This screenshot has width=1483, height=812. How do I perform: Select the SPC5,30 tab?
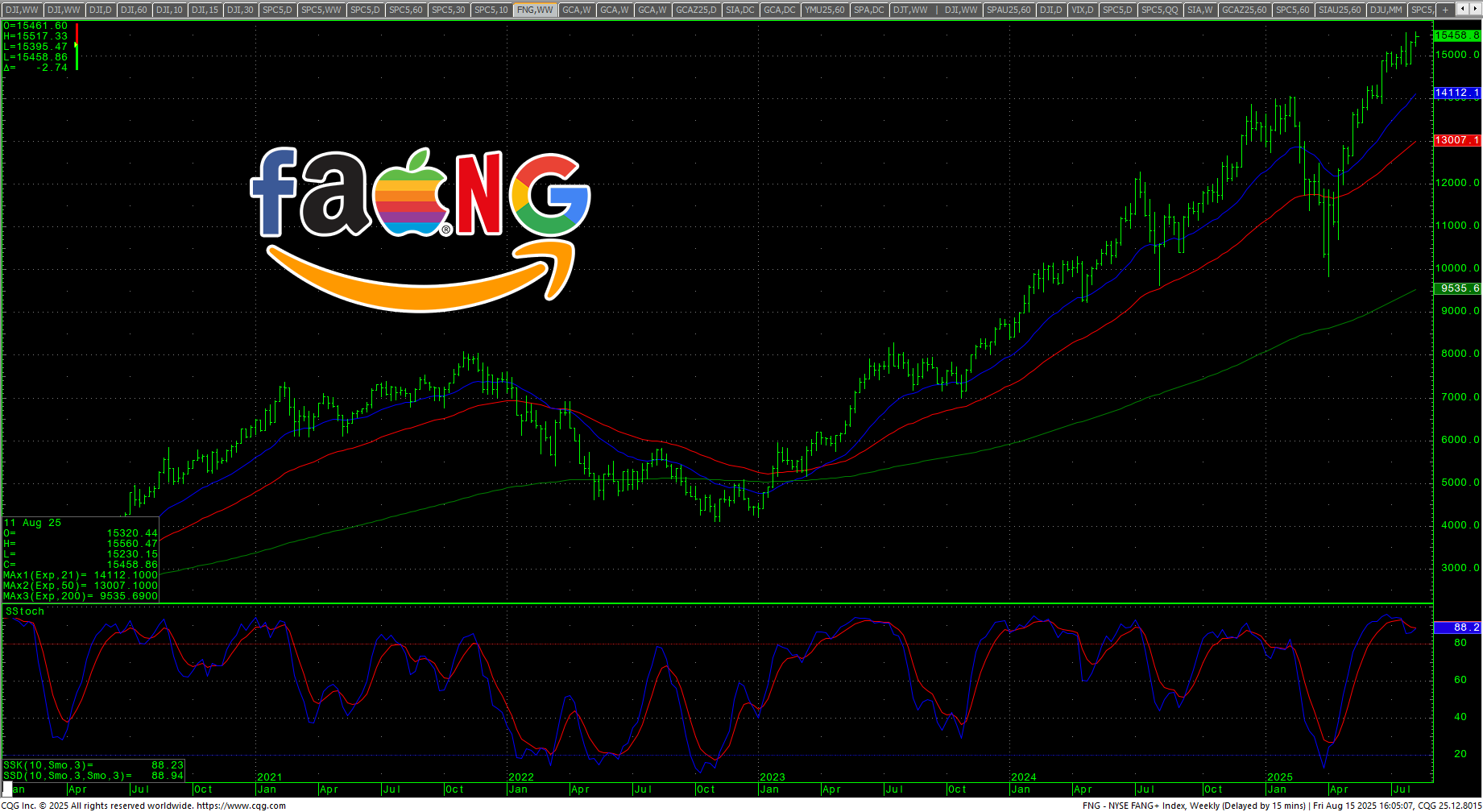tap(449, 10)
